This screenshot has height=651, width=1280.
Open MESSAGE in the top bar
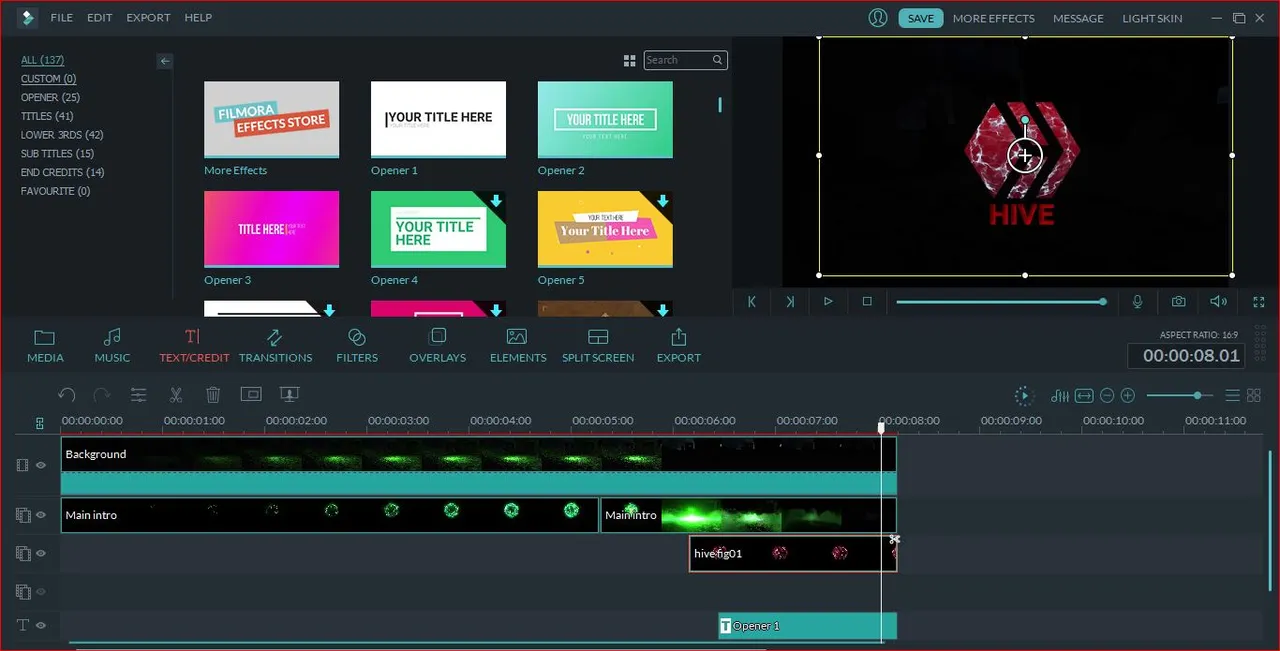[1078, 18]
